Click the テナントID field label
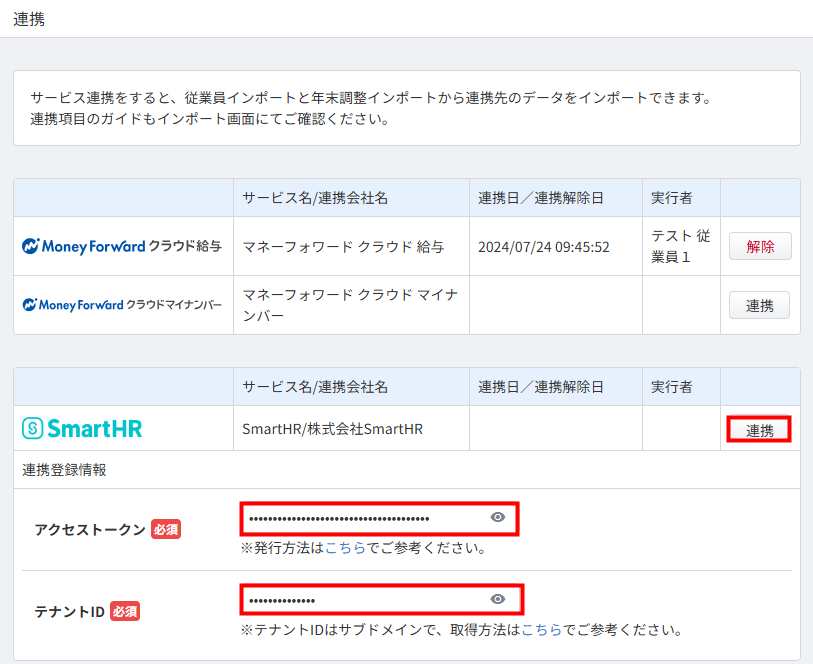The height and width of the screenshot is (664, 813). tap(69, 612)
